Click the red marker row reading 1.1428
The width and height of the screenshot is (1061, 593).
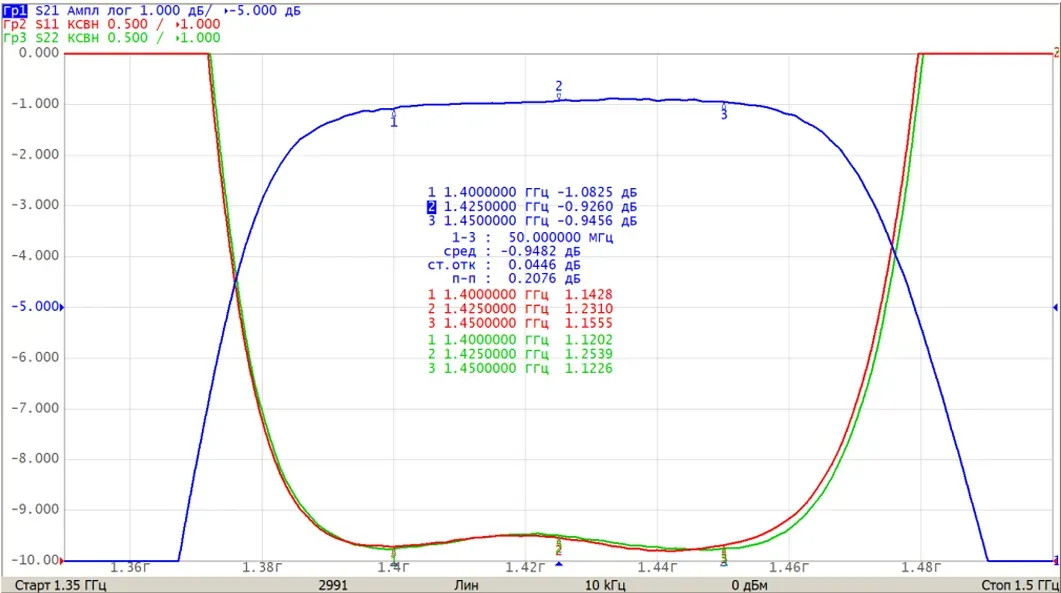[520, 294]
